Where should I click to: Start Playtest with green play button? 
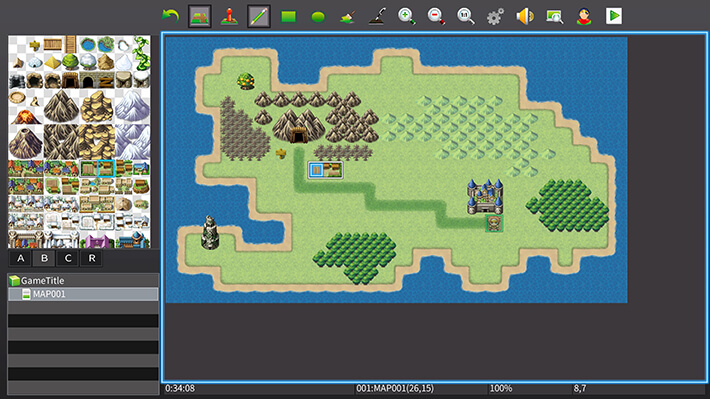[x=614, y=16]
